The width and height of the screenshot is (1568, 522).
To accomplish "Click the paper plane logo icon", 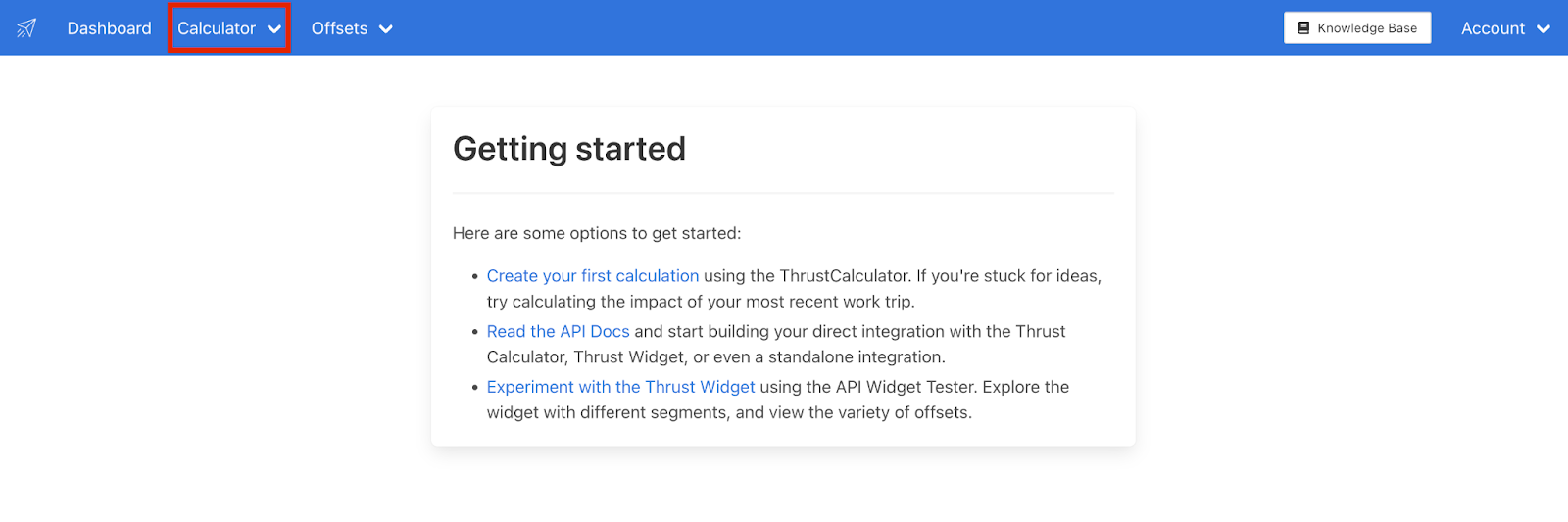I will (x=26, y=28).
